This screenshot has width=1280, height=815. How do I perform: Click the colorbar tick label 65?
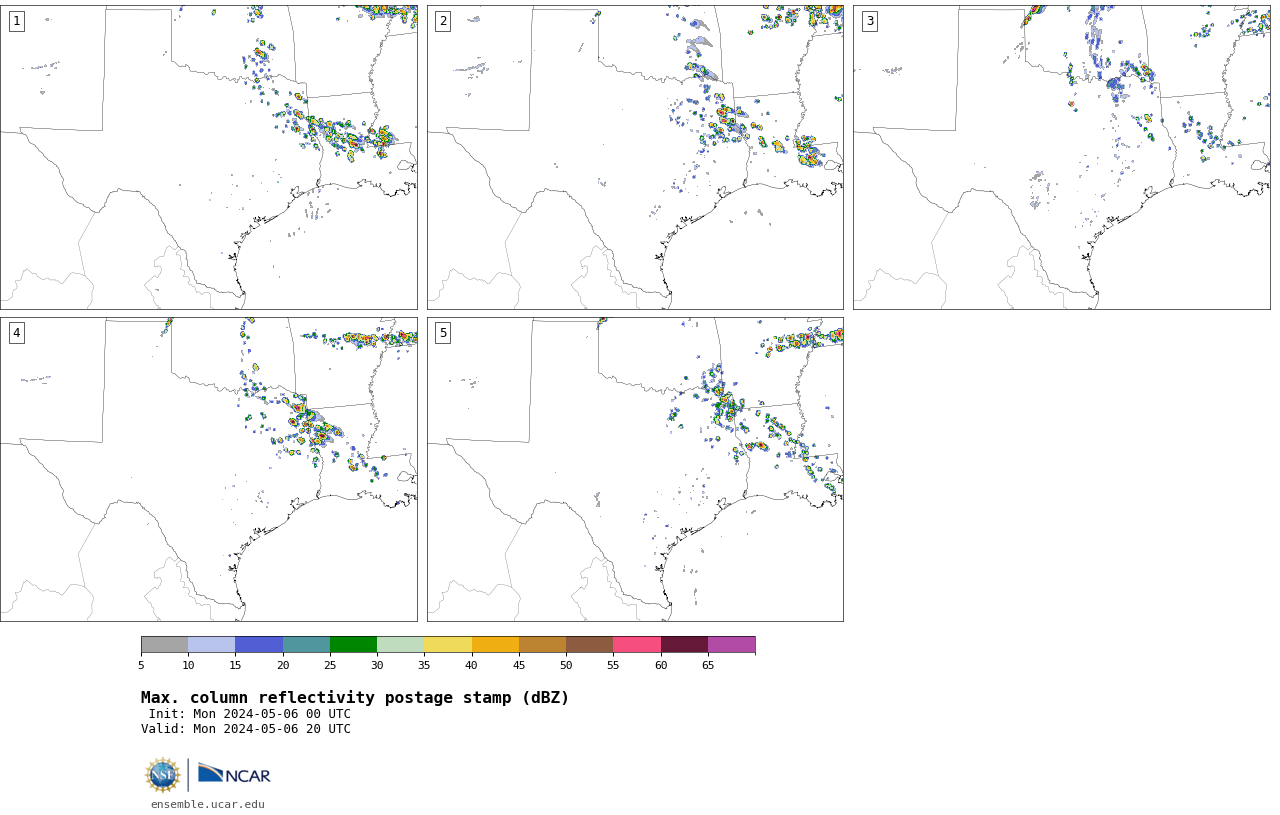708,665
